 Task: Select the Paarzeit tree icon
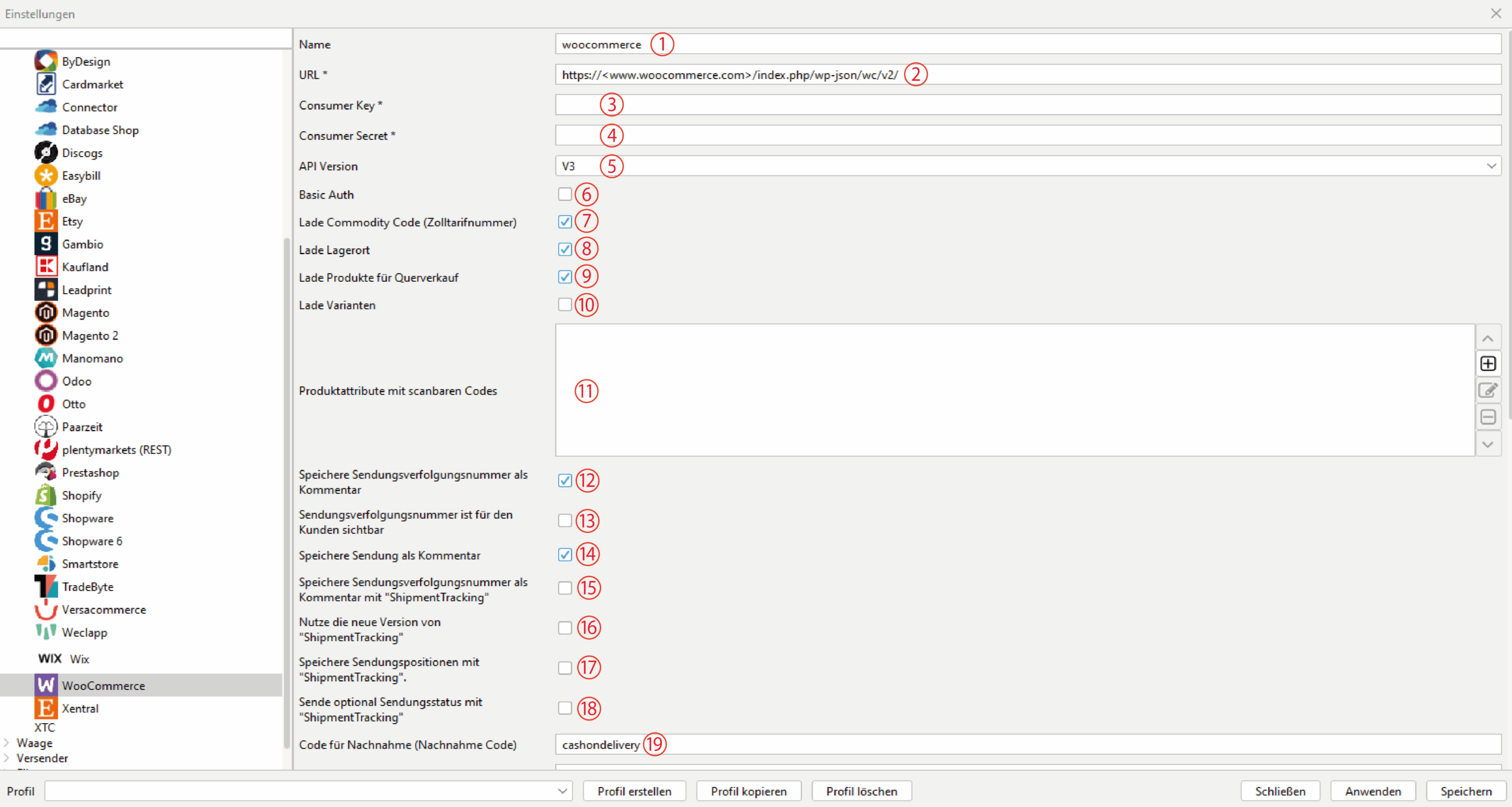[46, 427]
